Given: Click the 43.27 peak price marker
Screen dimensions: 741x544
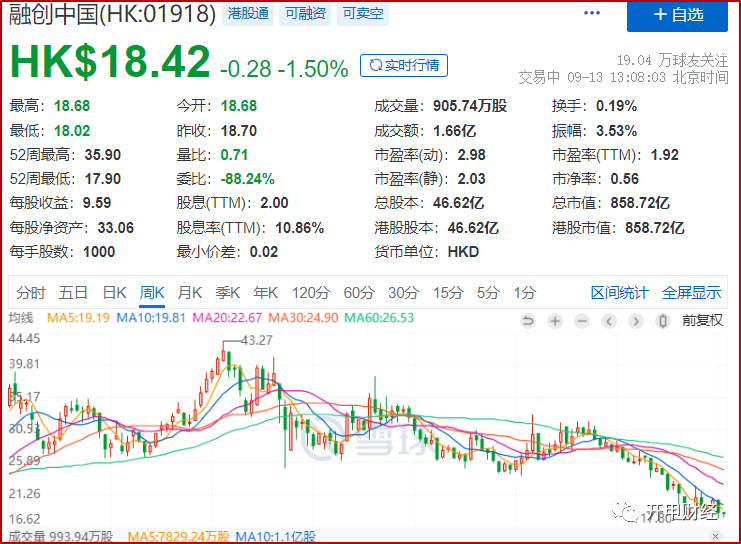Looking at the screenshot, I should coord(257,340).
